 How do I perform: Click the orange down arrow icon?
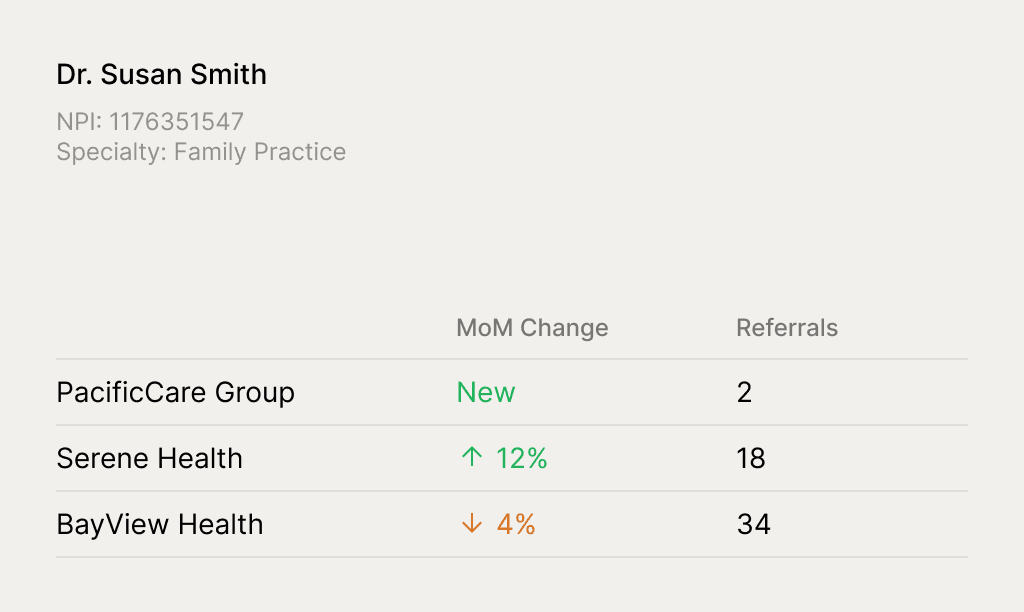point(472,523)
